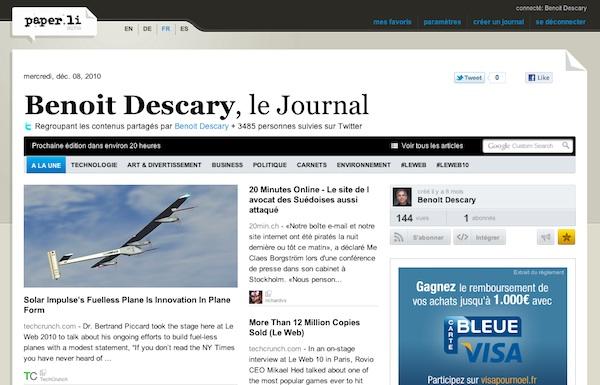Click se déconnecter
Screen dimensions: 600x385
(561, 22)
